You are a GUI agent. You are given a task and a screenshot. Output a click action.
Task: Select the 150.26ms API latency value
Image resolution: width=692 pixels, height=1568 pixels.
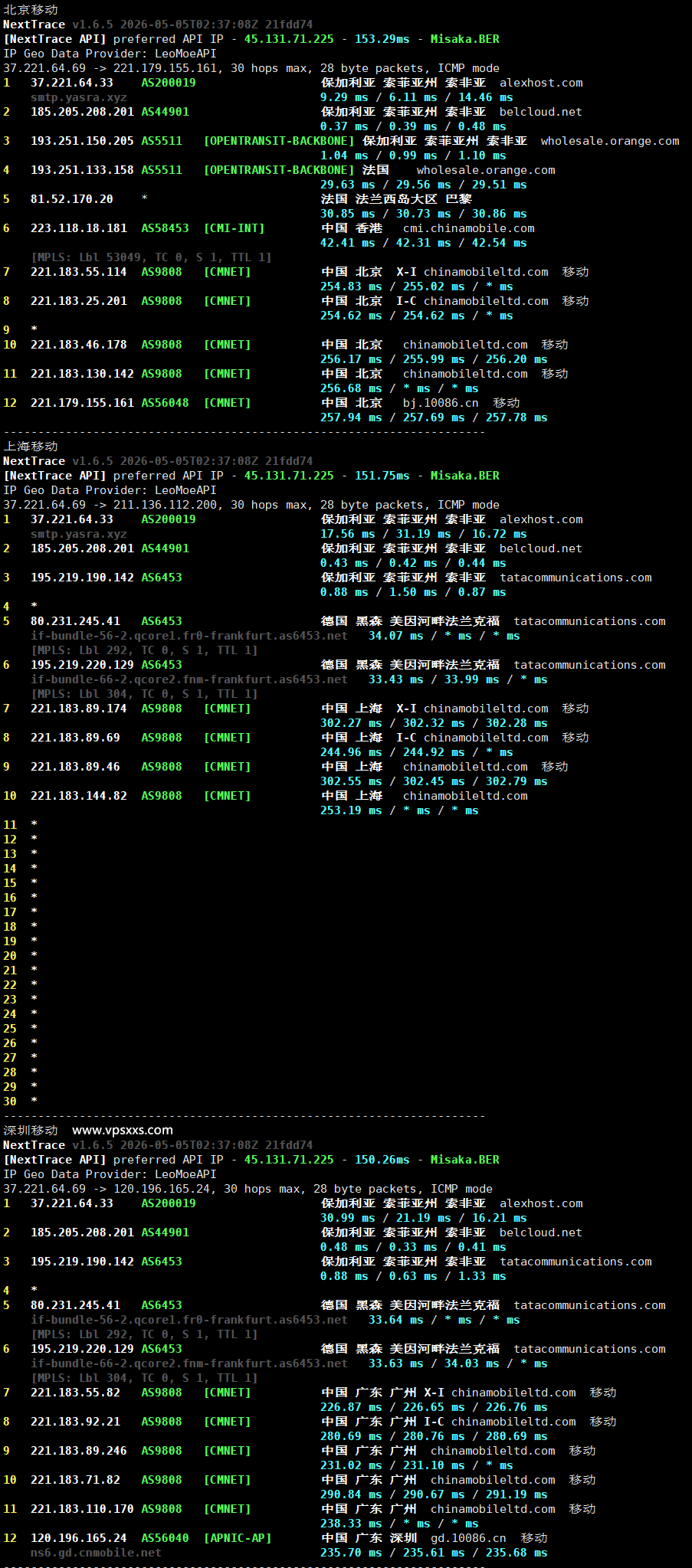(382, 1160)
